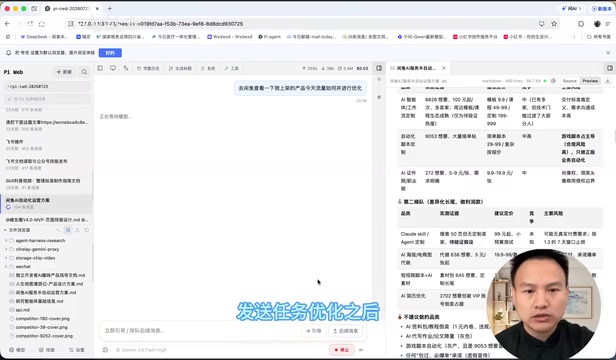
Task: Open the Gemini Flash High model selector
Action: pyautogui.click(x=141, y=350)
